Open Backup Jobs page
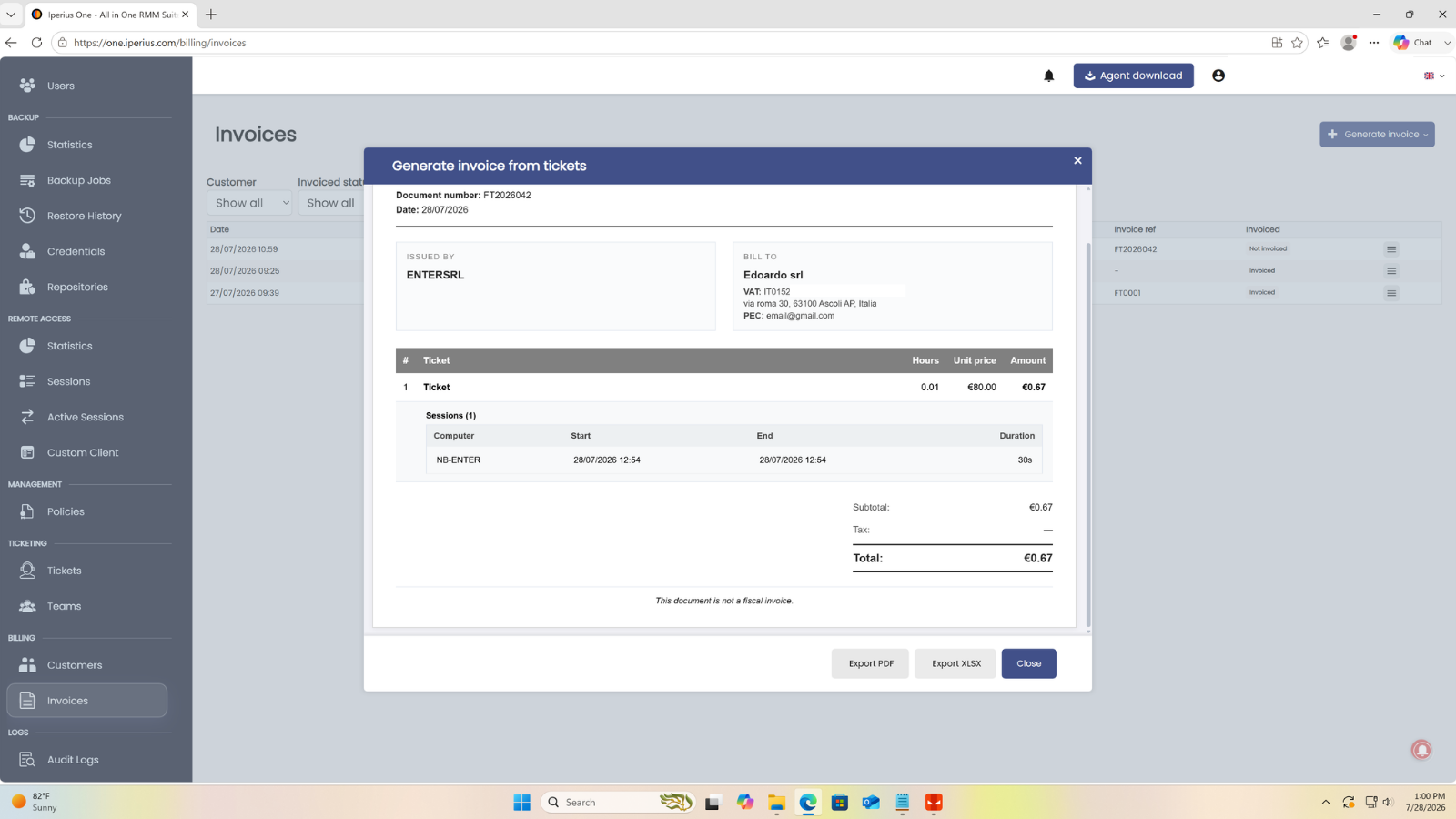 click(78, 180)
